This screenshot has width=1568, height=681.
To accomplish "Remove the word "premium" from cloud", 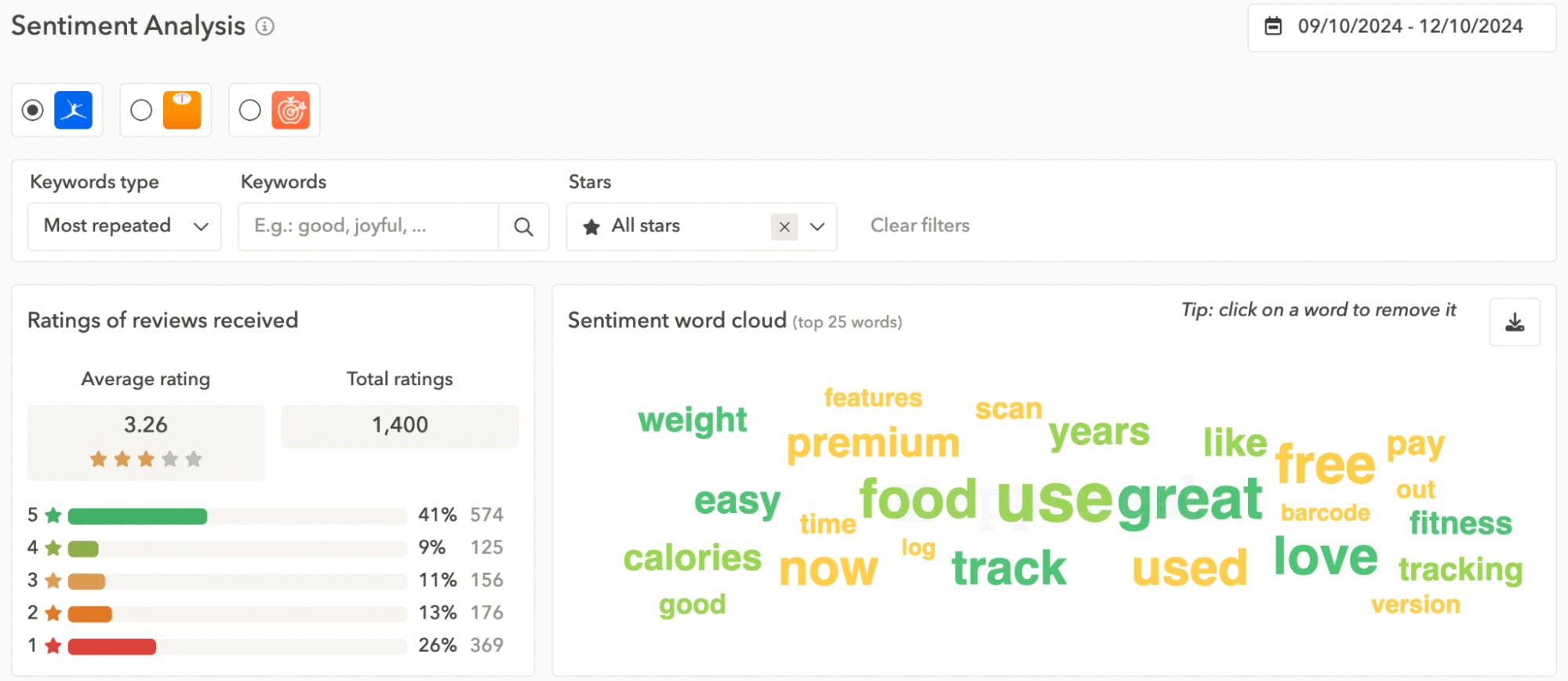I will pos(873,443).
